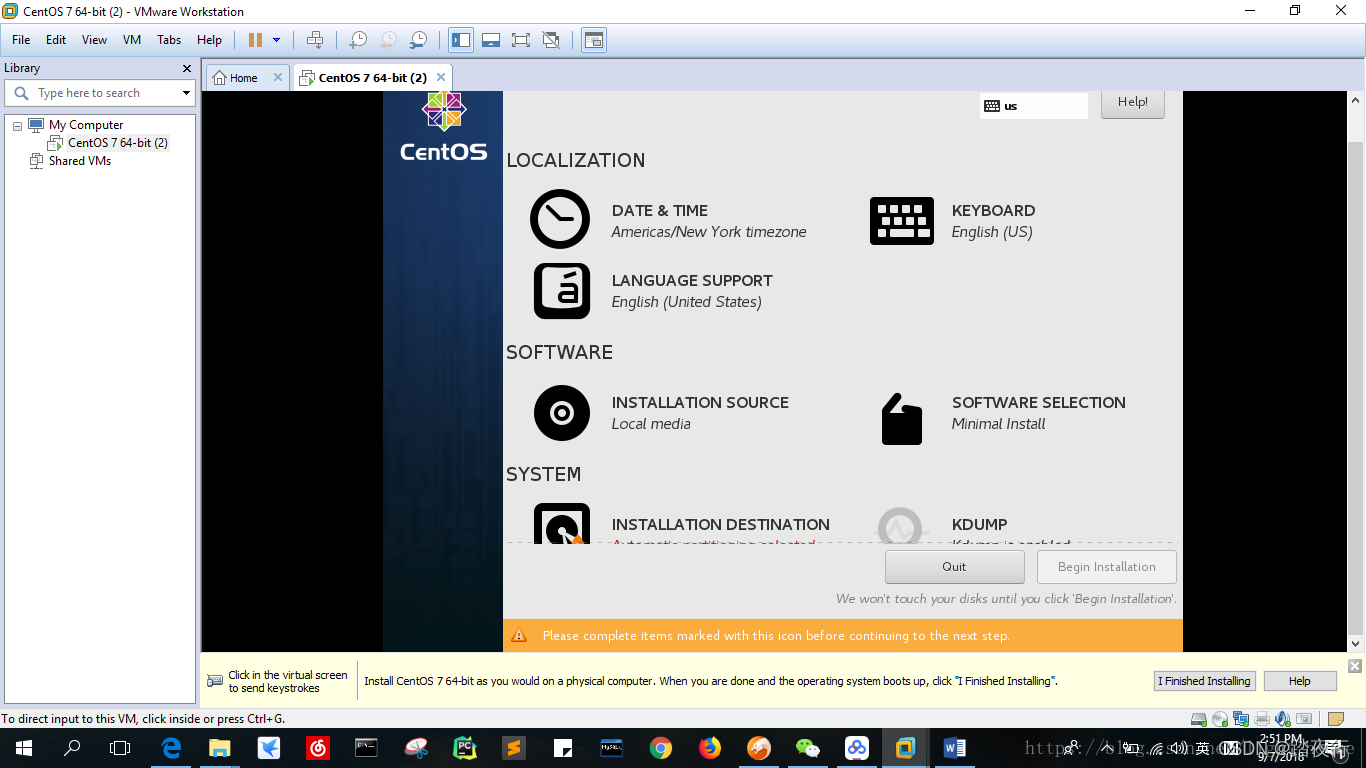The width and height of the screenshot is (1366, 768).
Task: Open the Language Support icon
Action: (x=562, y=291)
